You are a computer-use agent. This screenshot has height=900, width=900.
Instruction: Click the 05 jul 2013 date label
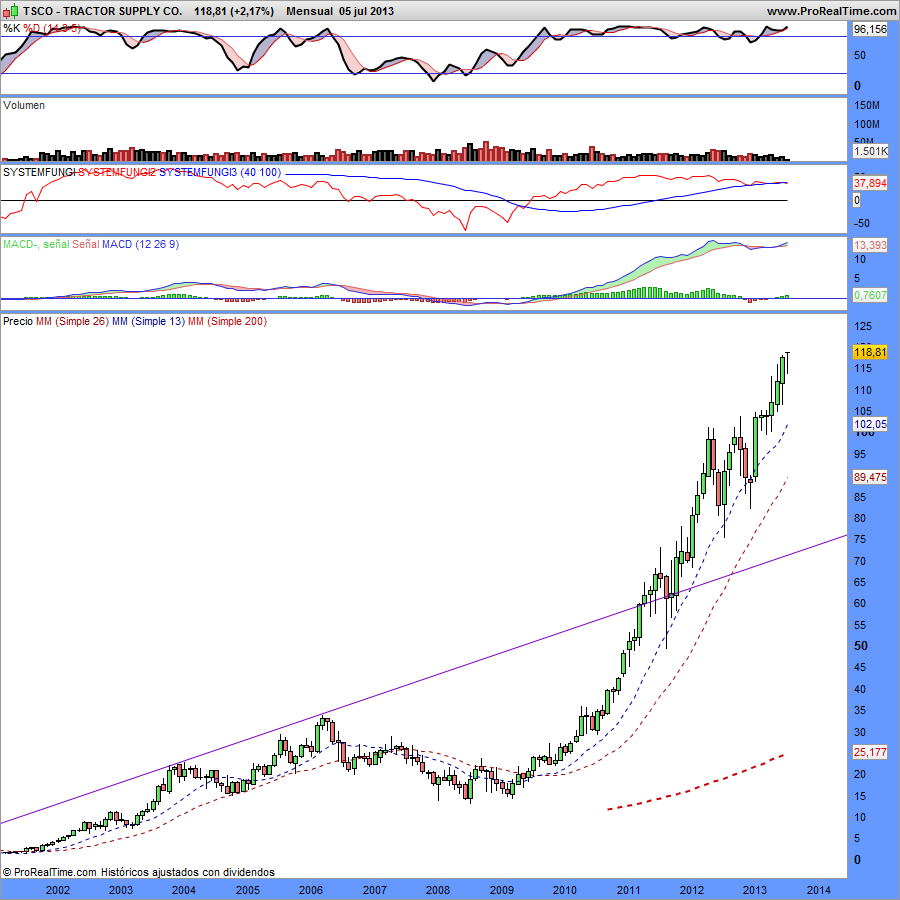point(366,11)
